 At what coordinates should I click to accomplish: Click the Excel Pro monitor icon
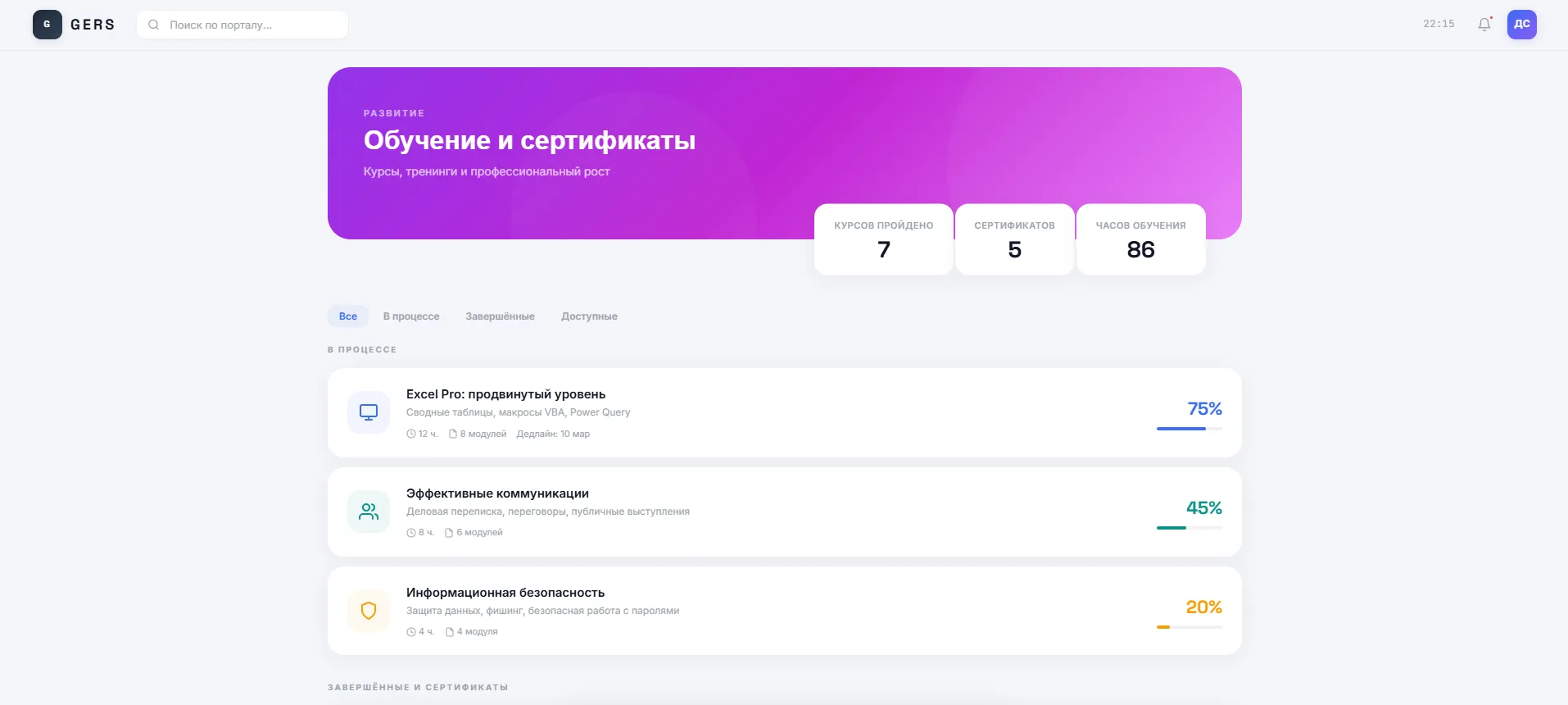(x=369, y=412)
